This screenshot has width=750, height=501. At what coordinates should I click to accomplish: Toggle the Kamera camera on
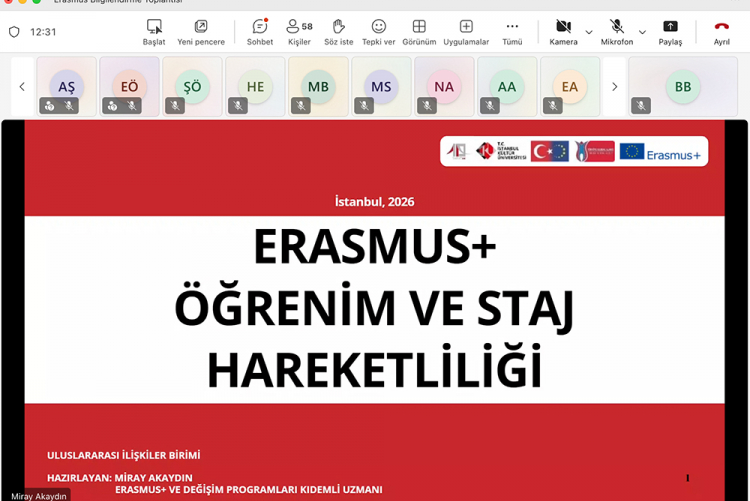pyautogui.click(x=563, y=32)
